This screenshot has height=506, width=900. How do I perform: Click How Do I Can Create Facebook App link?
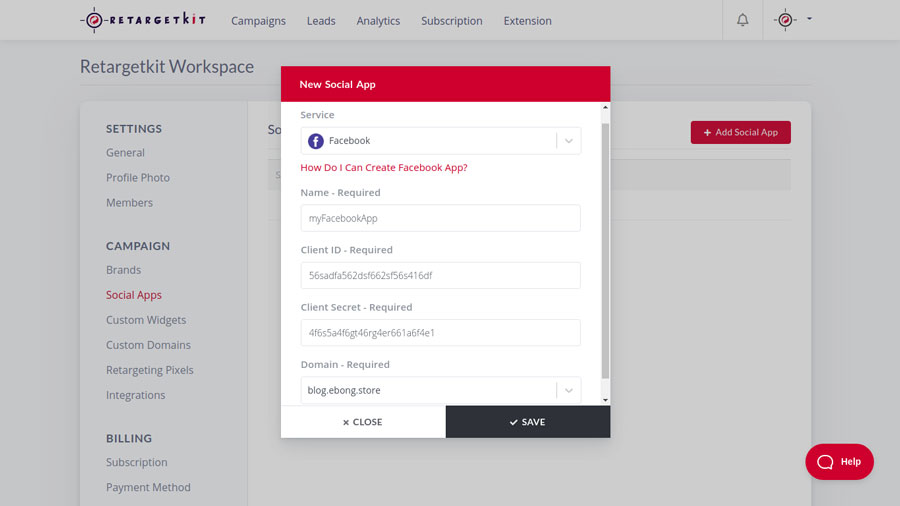click(x=384, y=168)
